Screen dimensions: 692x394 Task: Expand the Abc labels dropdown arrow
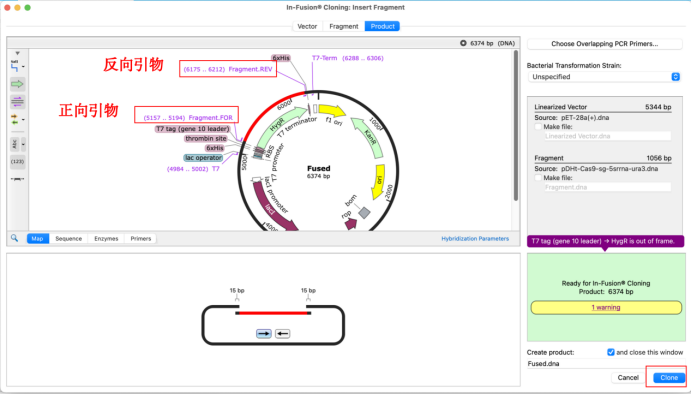coord(23,144)
